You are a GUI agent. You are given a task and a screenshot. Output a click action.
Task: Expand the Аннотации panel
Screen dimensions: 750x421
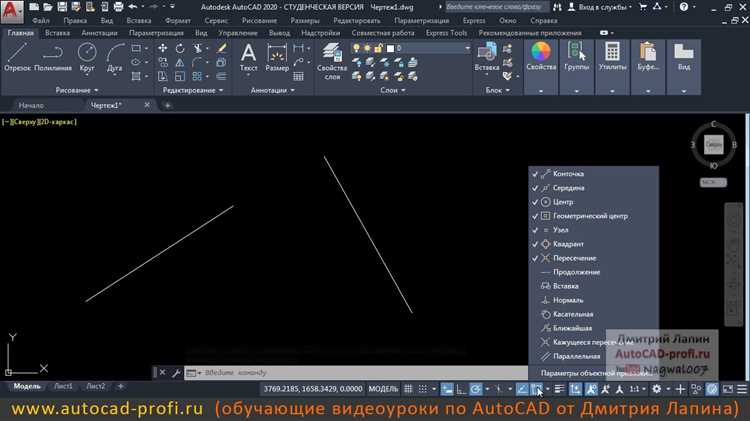273,90
